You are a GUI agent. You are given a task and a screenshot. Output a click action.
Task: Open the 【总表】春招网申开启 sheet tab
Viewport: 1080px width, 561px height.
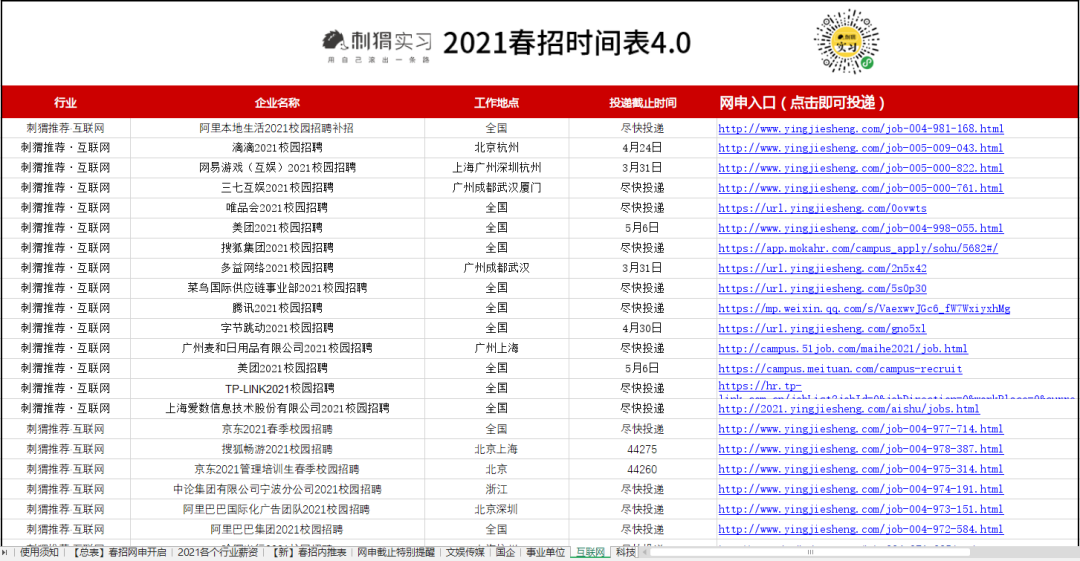pyautogui.click(x=118, y=553)
